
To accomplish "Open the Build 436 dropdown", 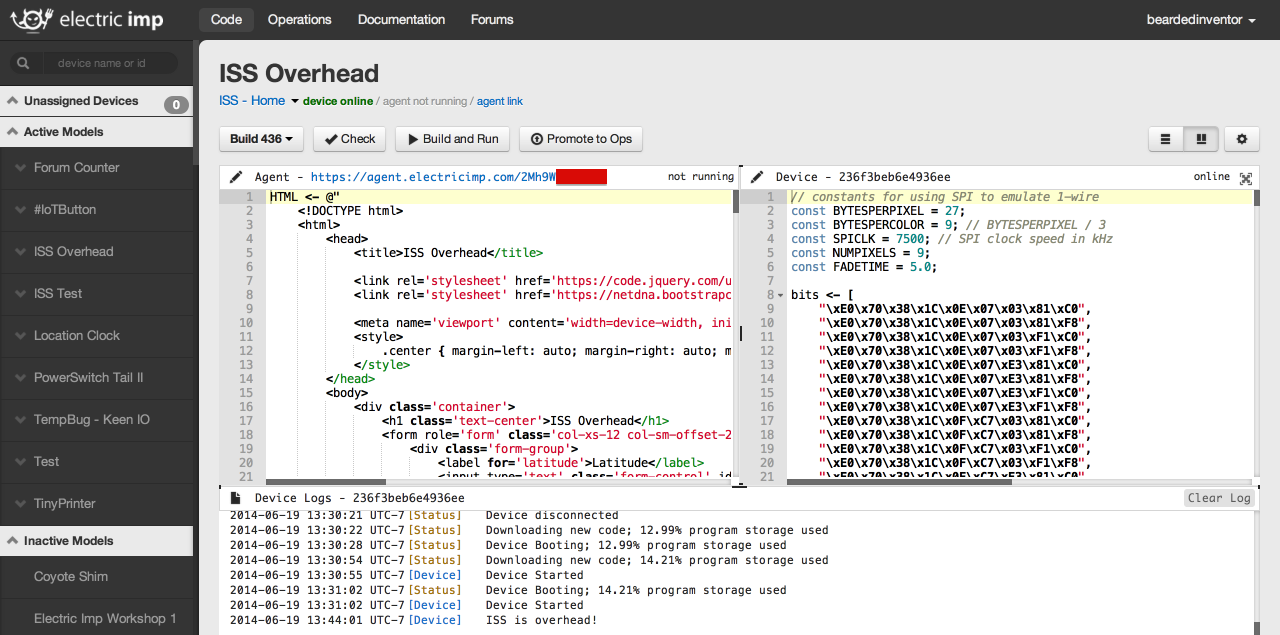I will point(261,139).
